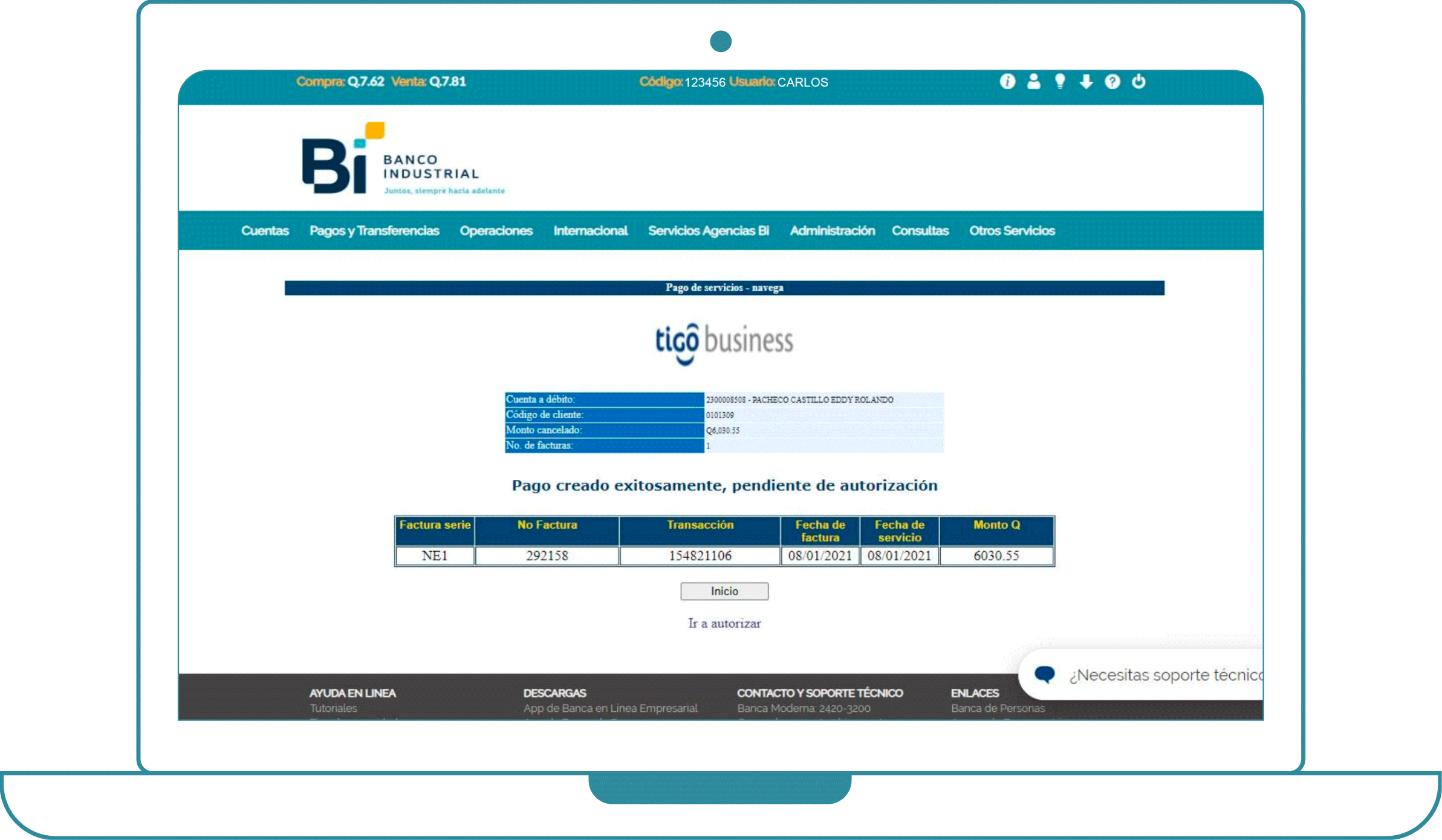
Task: Expand the Internacional menu
Action: (590, 231)
